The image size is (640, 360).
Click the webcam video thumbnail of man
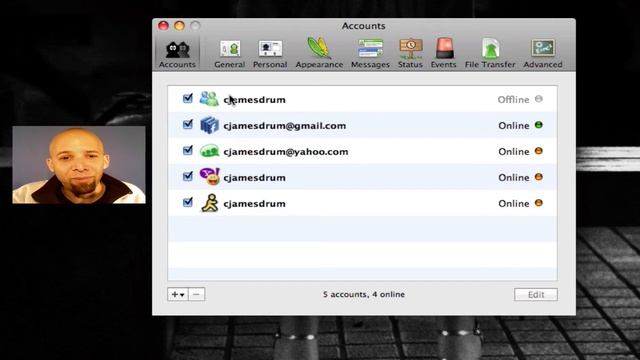[x=79, y=164]
